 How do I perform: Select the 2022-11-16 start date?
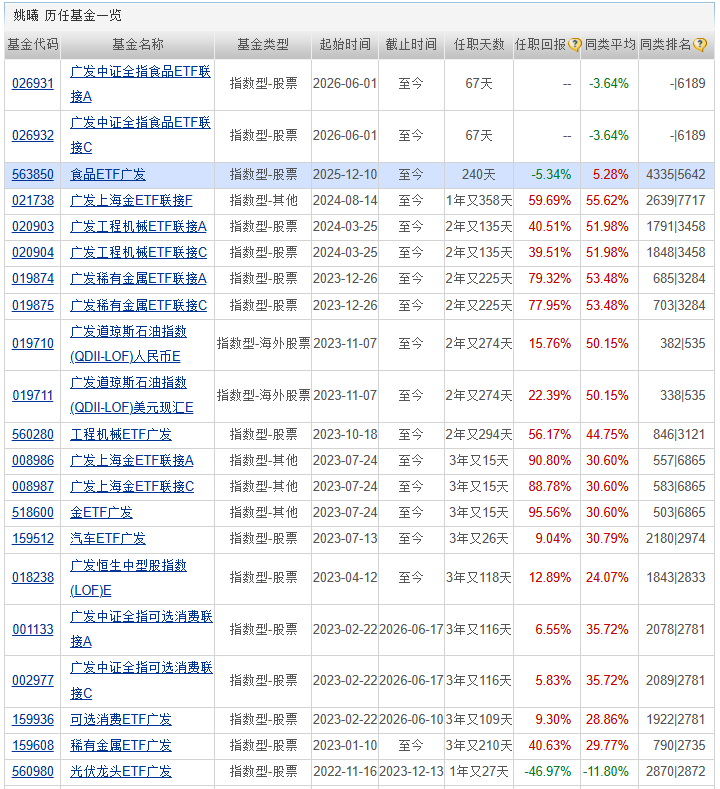[345, 772]
